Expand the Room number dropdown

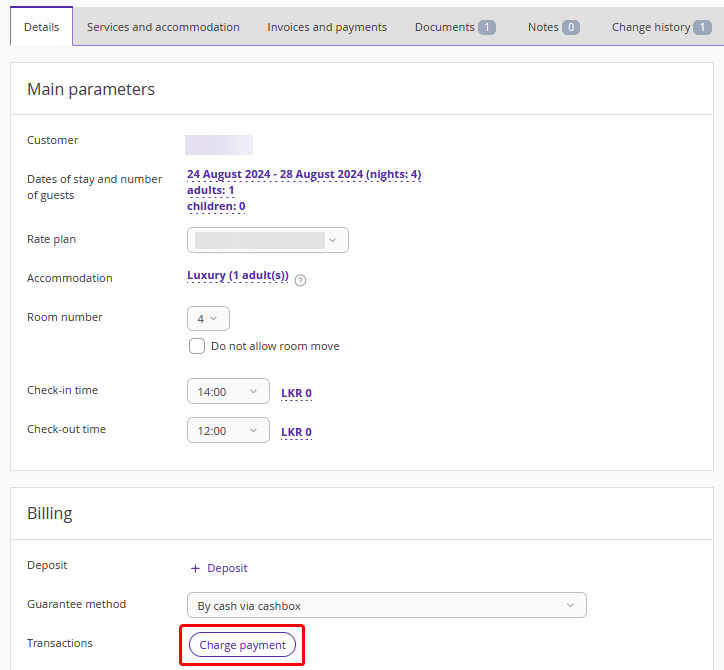pos(208,319)
